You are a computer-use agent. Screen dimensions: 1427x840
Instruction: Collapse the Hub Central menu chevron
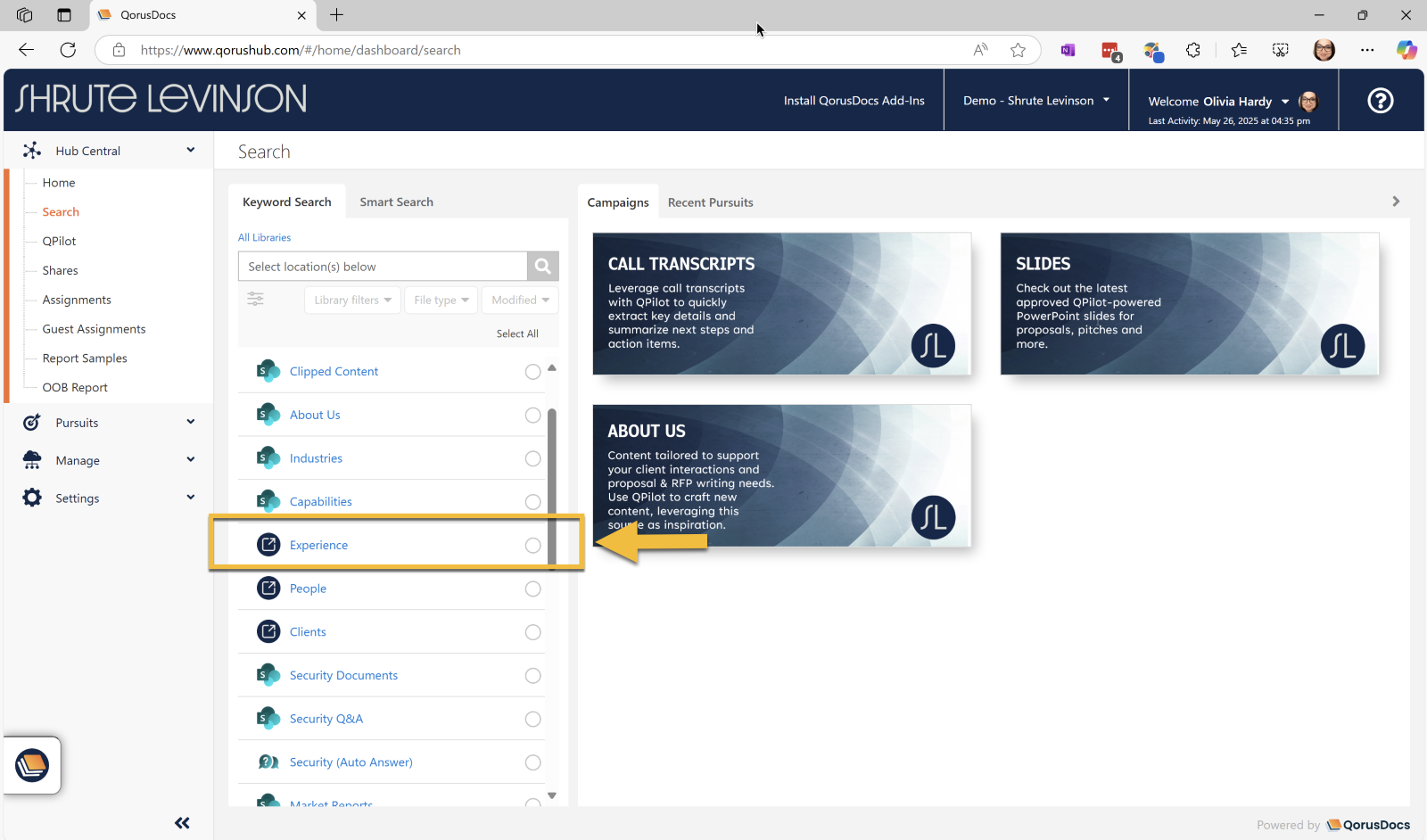(191, 150)
